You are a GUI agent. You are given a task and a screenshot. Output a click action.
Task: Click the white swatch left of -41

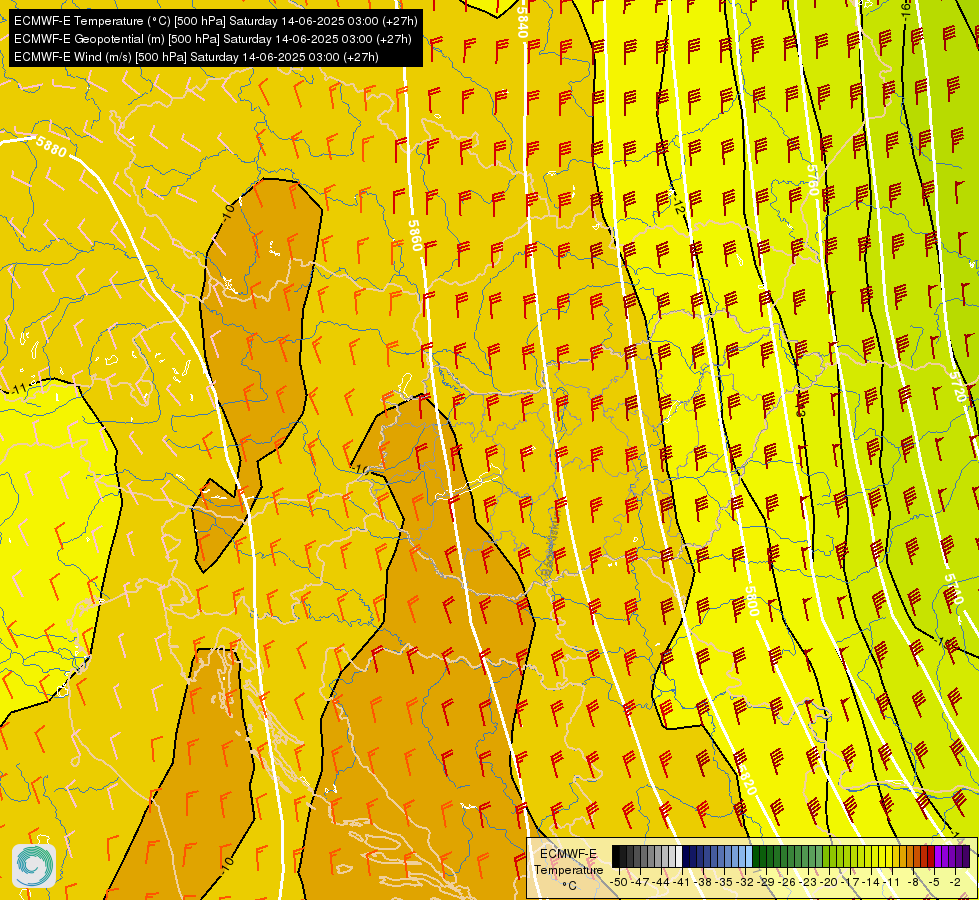point(679,856)
